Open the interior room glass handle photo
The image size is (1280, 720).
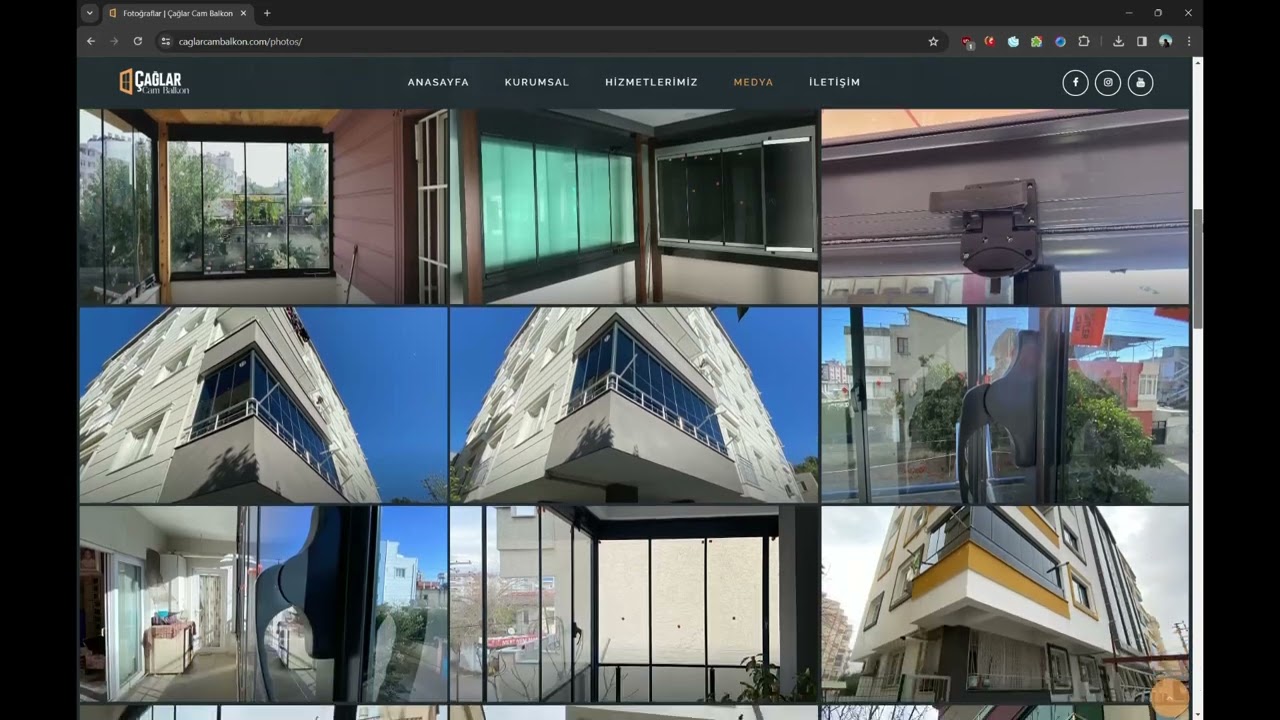[x=263, y=604]
